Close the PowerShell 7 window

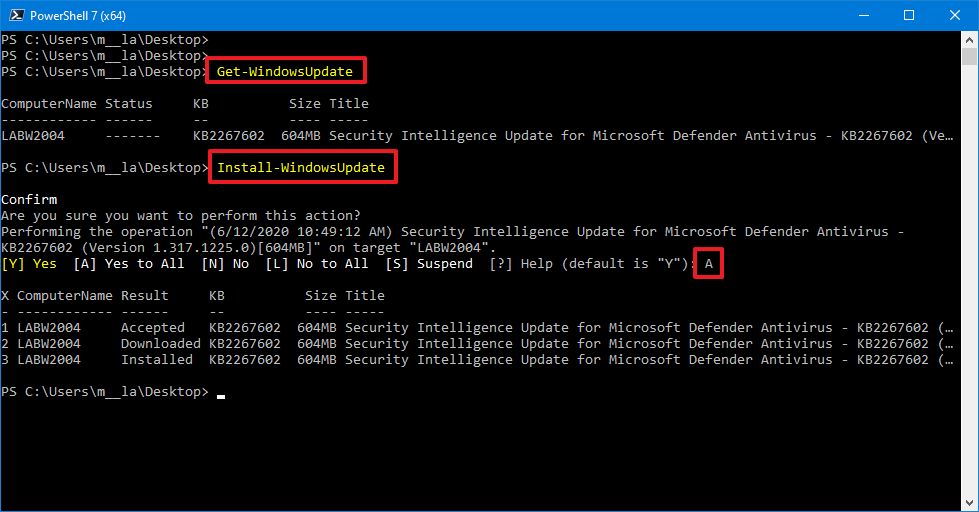point(955,15)
